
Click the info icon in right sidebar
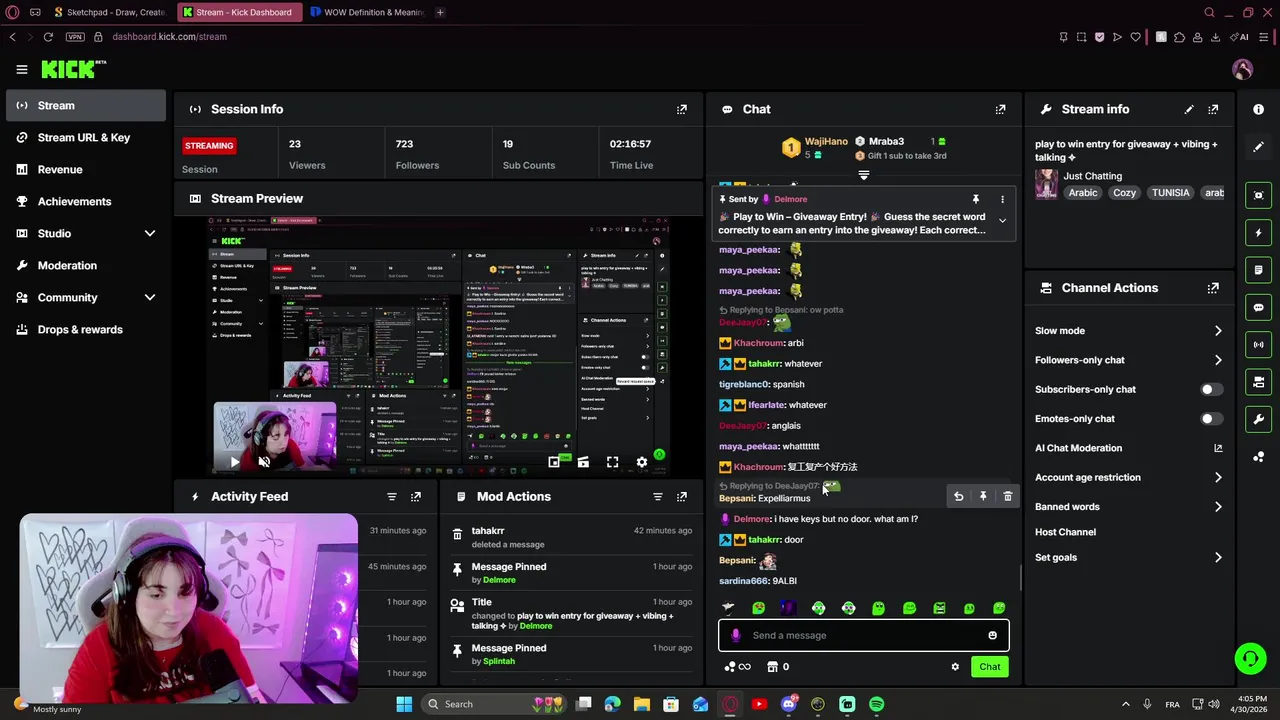pos(1259,109)
